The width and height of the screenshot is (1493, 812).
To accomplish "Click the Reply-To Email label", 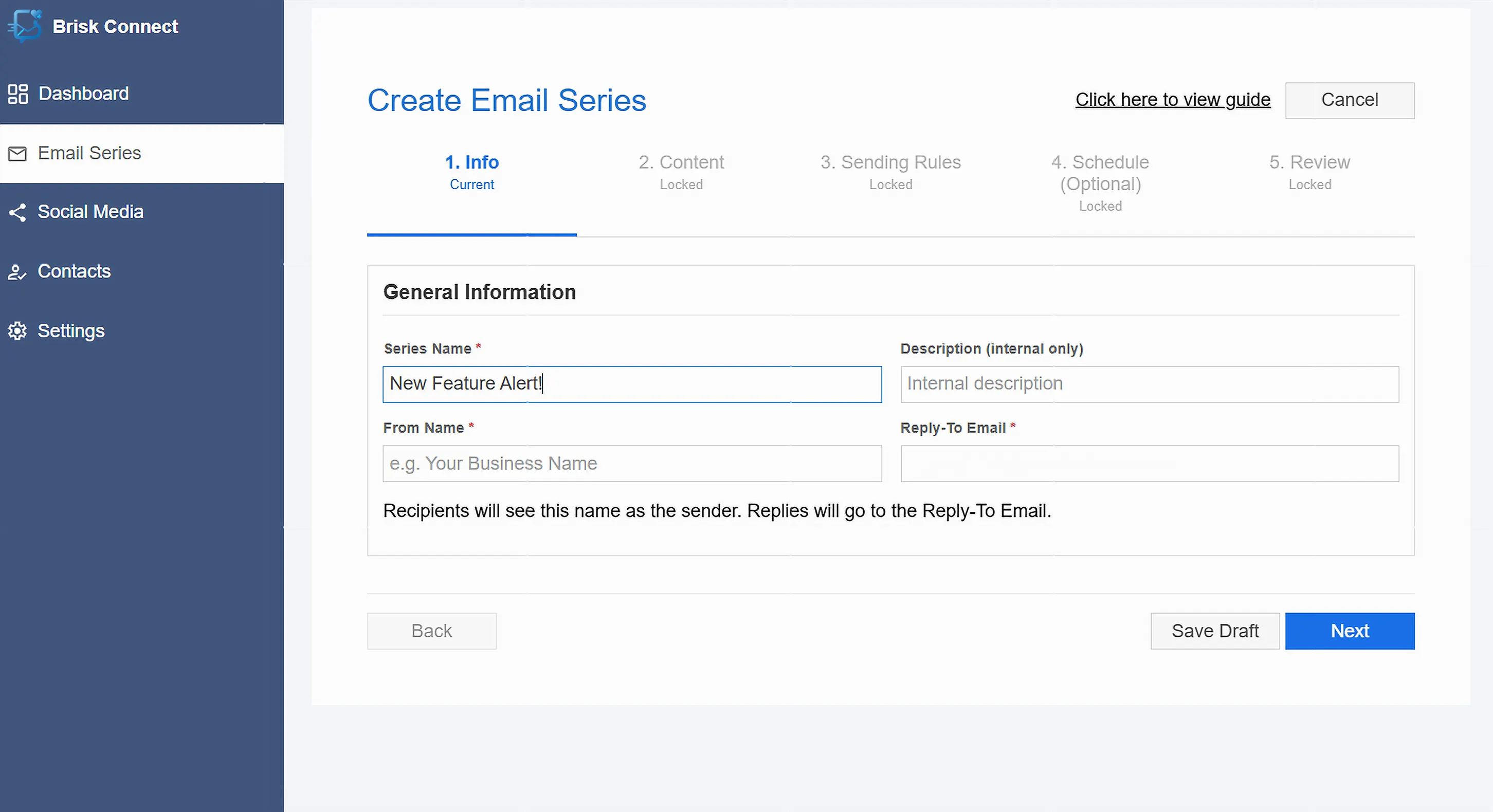I will point(953,428).
